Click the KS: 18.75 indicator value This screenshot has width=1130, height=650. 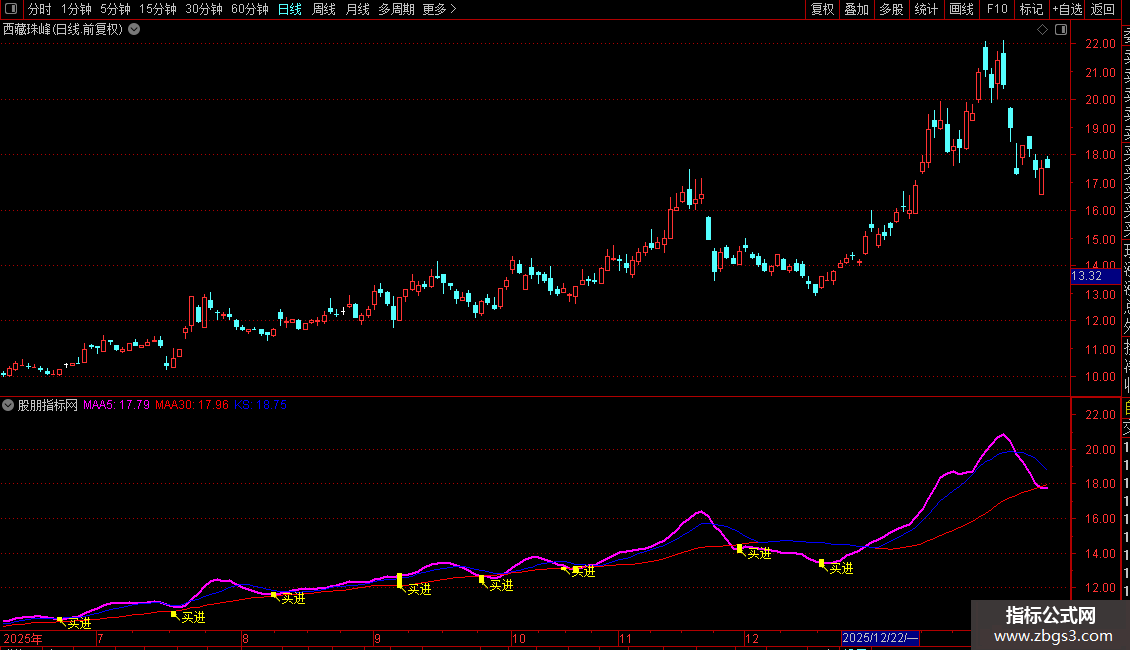(x=260, y=405)
